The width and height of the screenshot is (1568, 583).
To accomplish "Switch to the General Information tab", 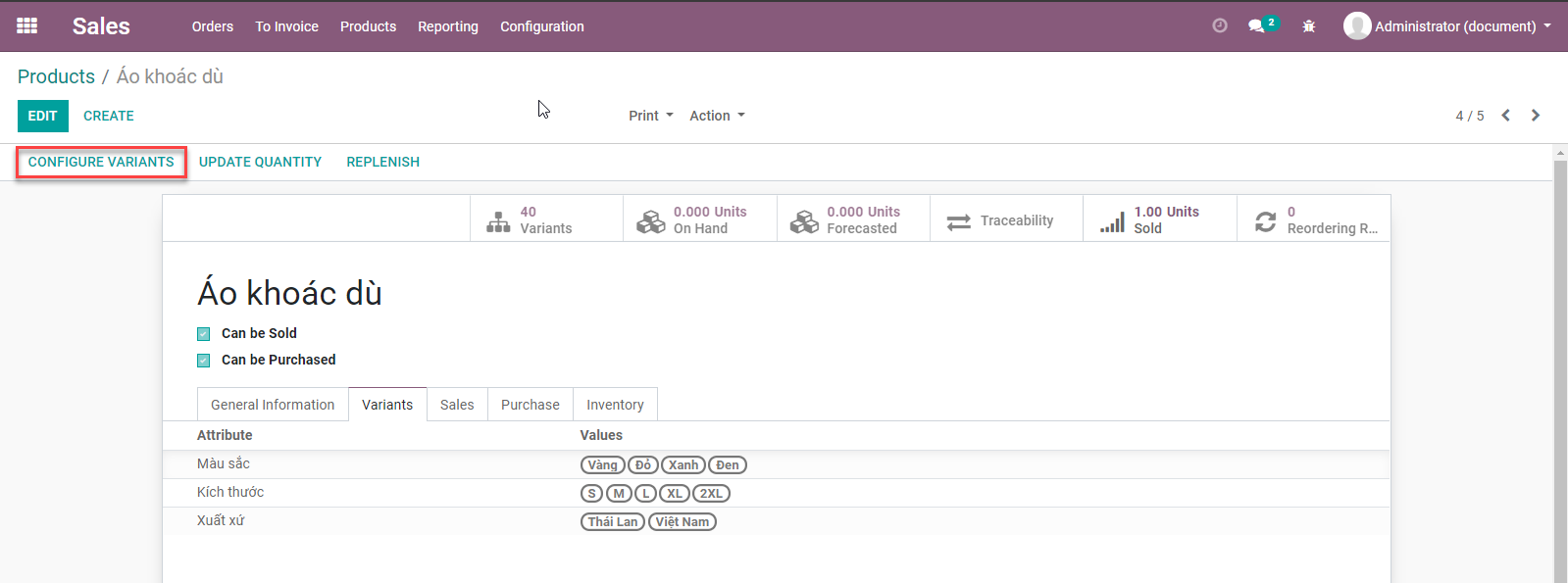I will (x=273, y=405).
